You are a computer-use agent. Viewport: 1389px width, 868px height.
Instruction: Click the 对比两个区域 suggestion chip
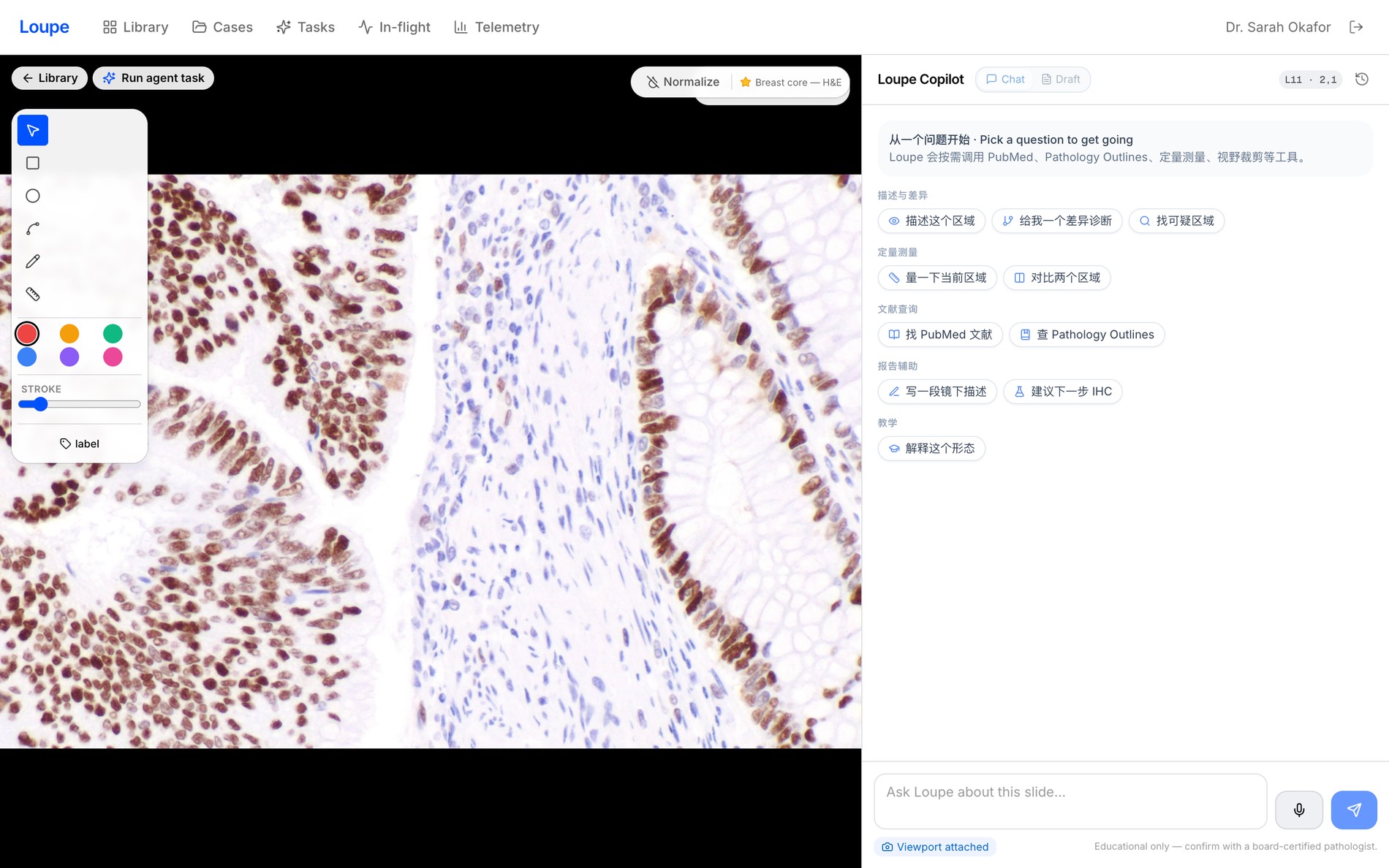point(1057,278)
